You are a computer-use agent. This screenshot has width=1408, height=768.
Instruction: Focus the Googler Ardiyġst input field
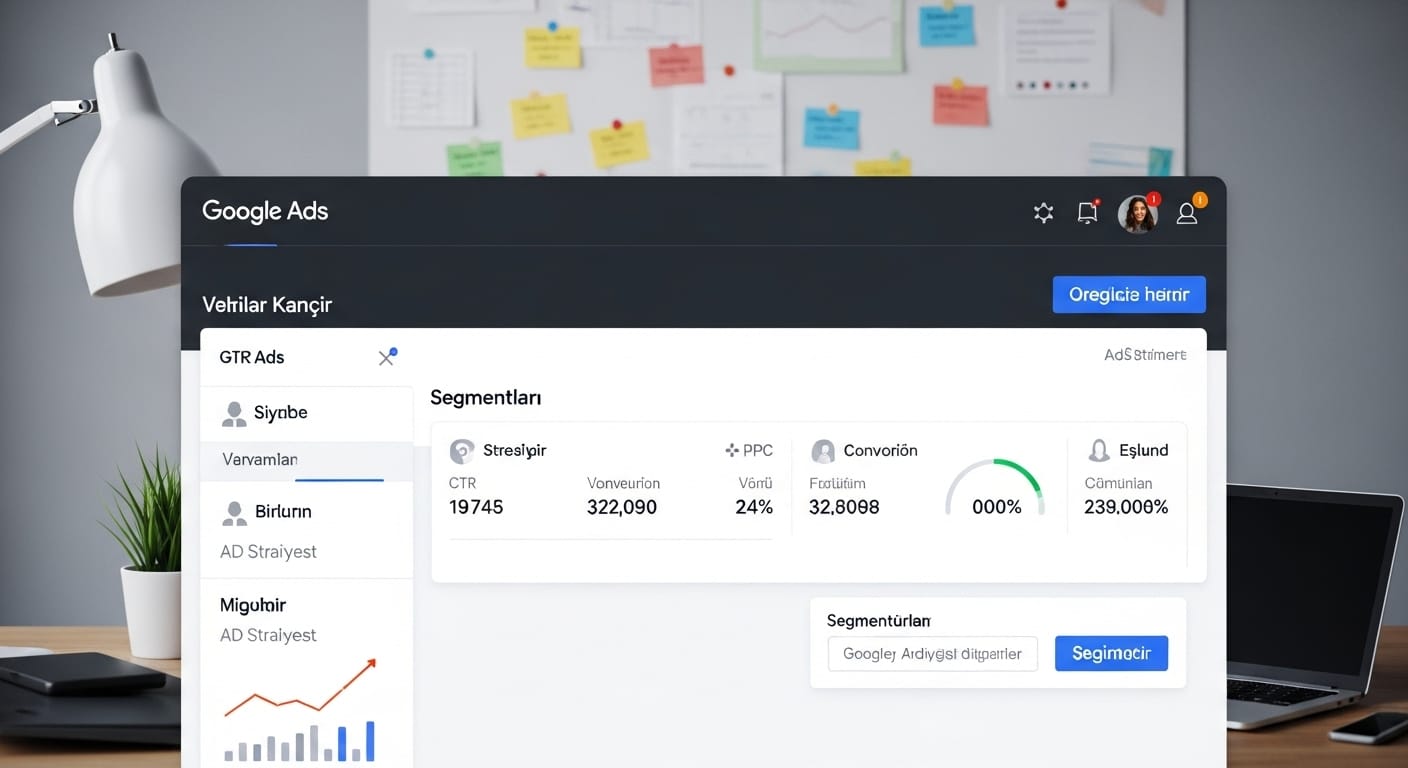pyautogui.click(x=933, y=654)
